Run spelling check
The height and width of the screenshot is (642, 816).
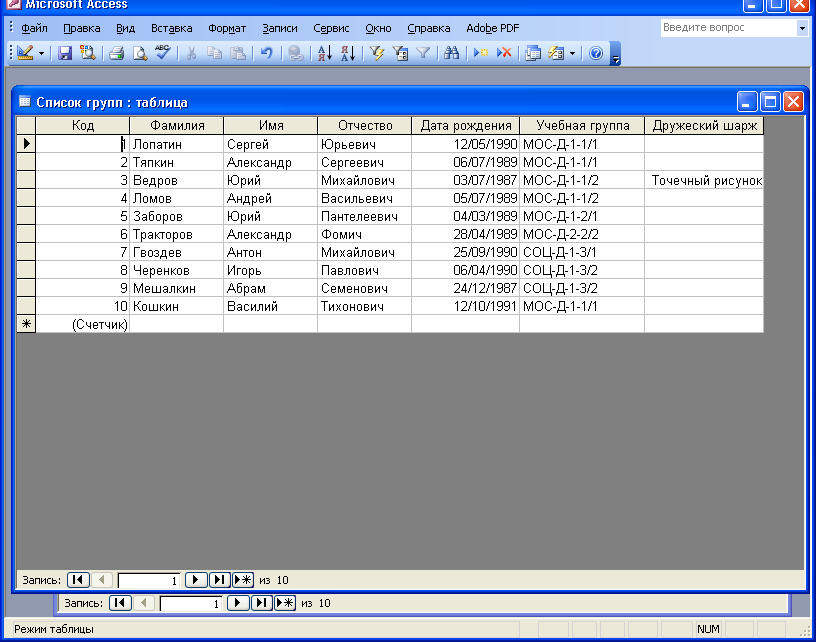(x=162, y=53)
